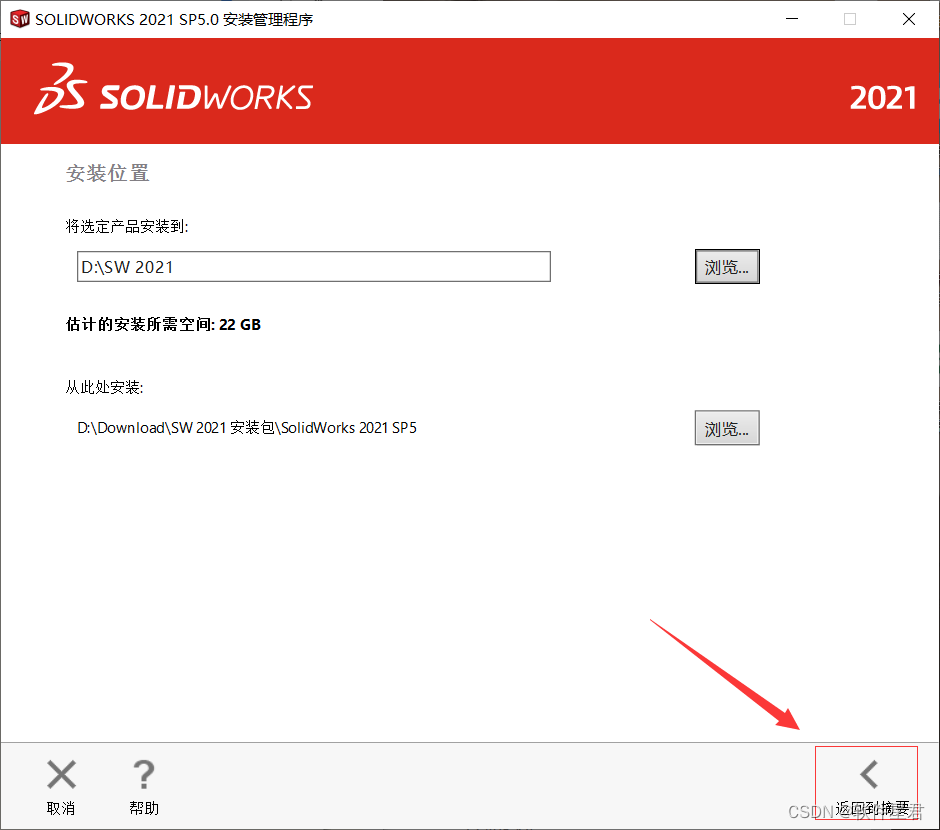Screen dimensions: 940x830
Task: Click the Cancel X icon
Action: click(x=61, y=774)
